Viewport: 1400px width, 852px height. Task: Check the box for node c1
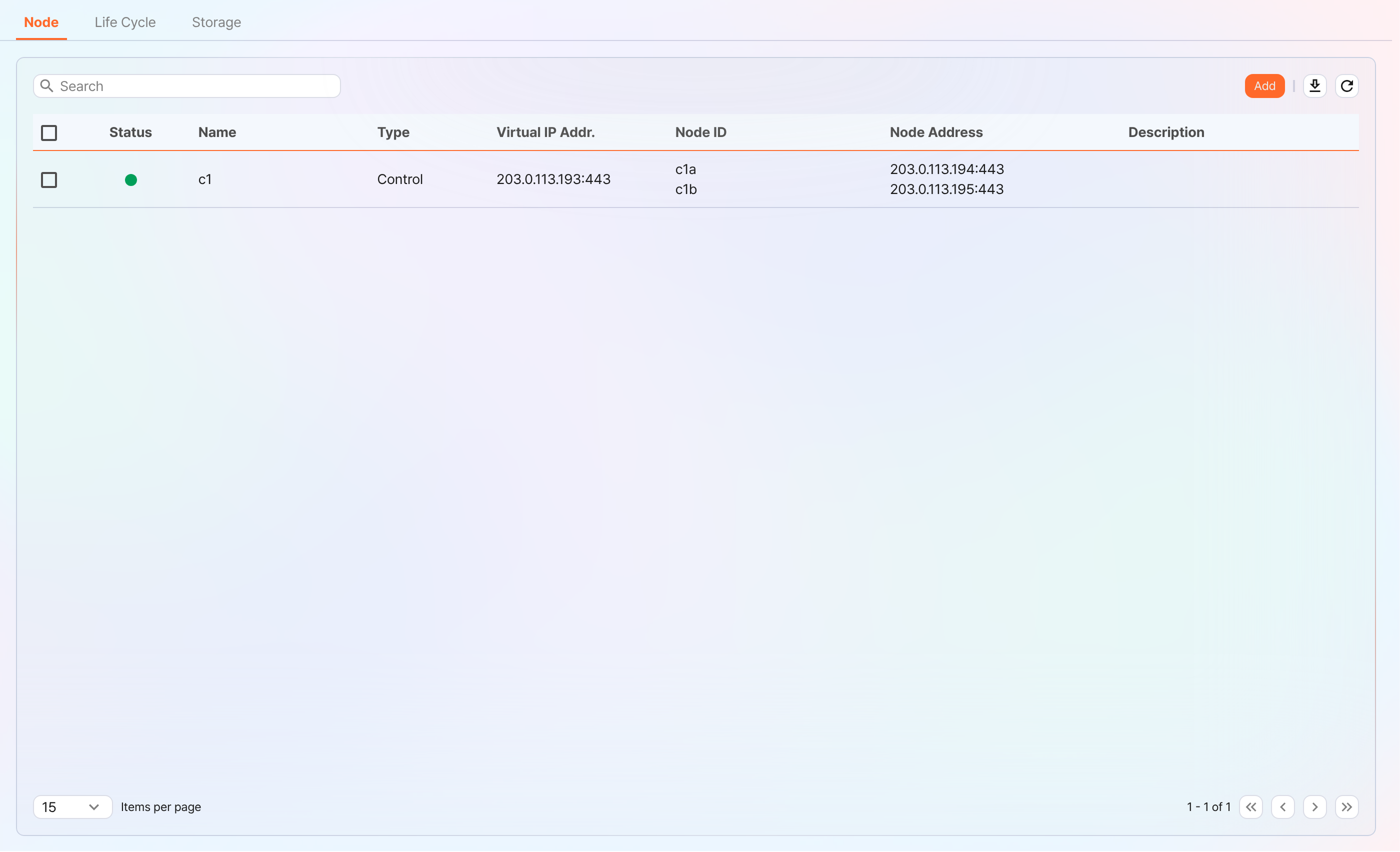pyautogui.click(x=49, y=180)
